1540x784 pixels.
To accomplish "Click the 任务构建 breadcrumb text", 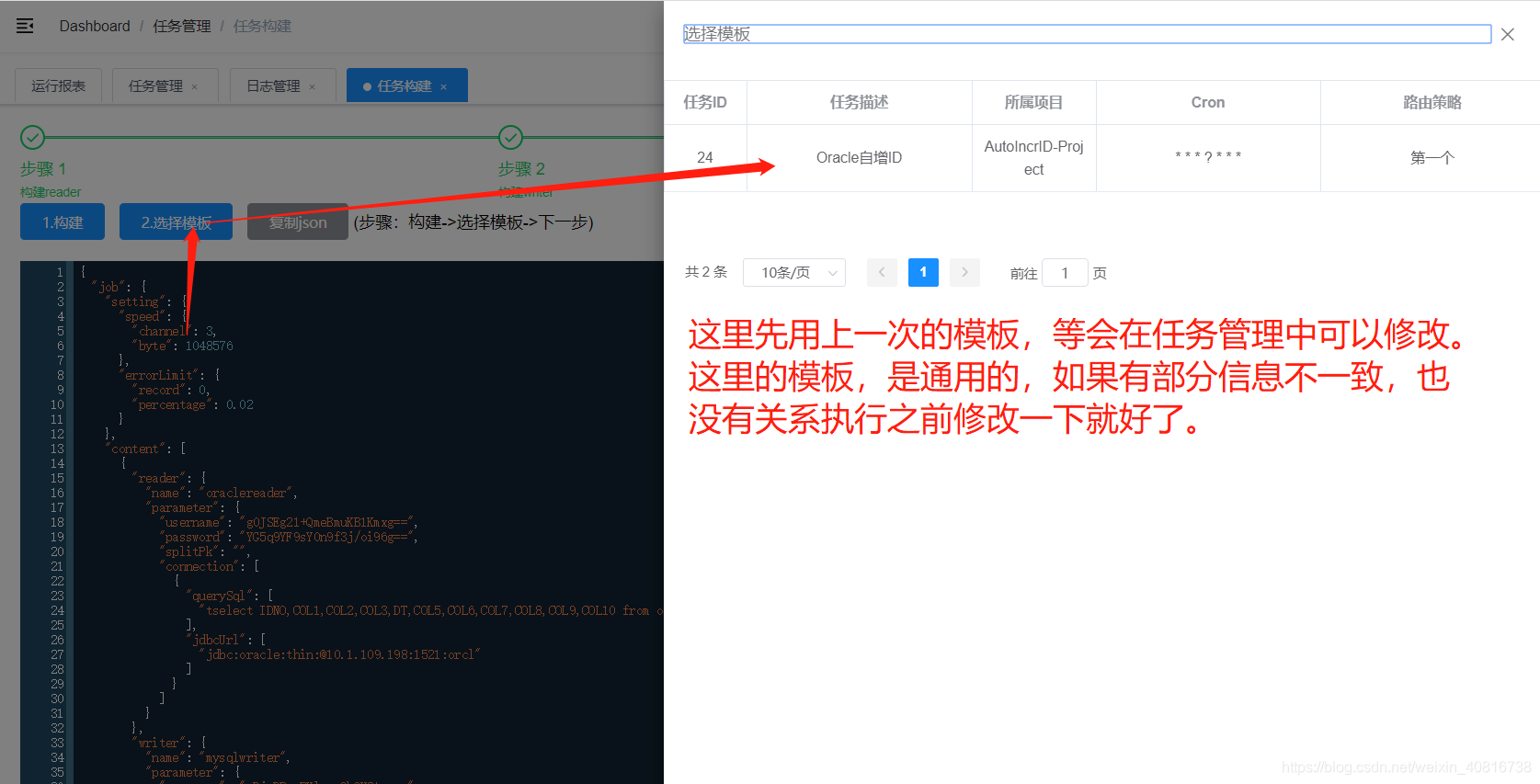I will (x=262, y=26).
